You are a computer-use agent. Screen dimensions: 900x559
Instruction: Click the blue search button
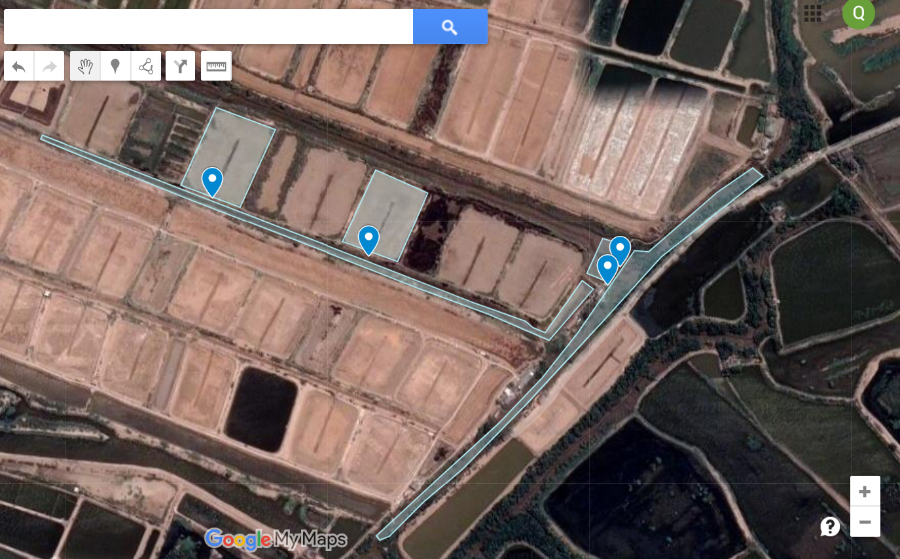point(450,27)
